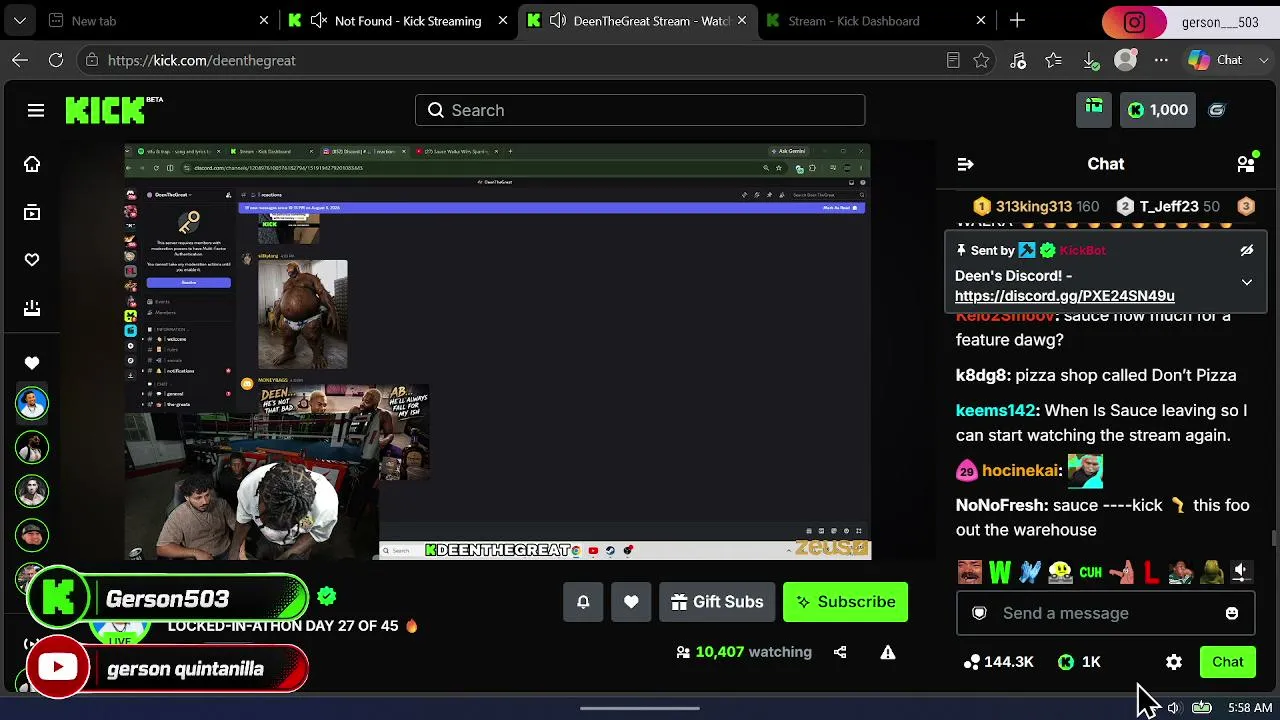The image size is (1280, 720).
Task: Open the 1,000 Kicks balance button
Action: [1158, 110]
